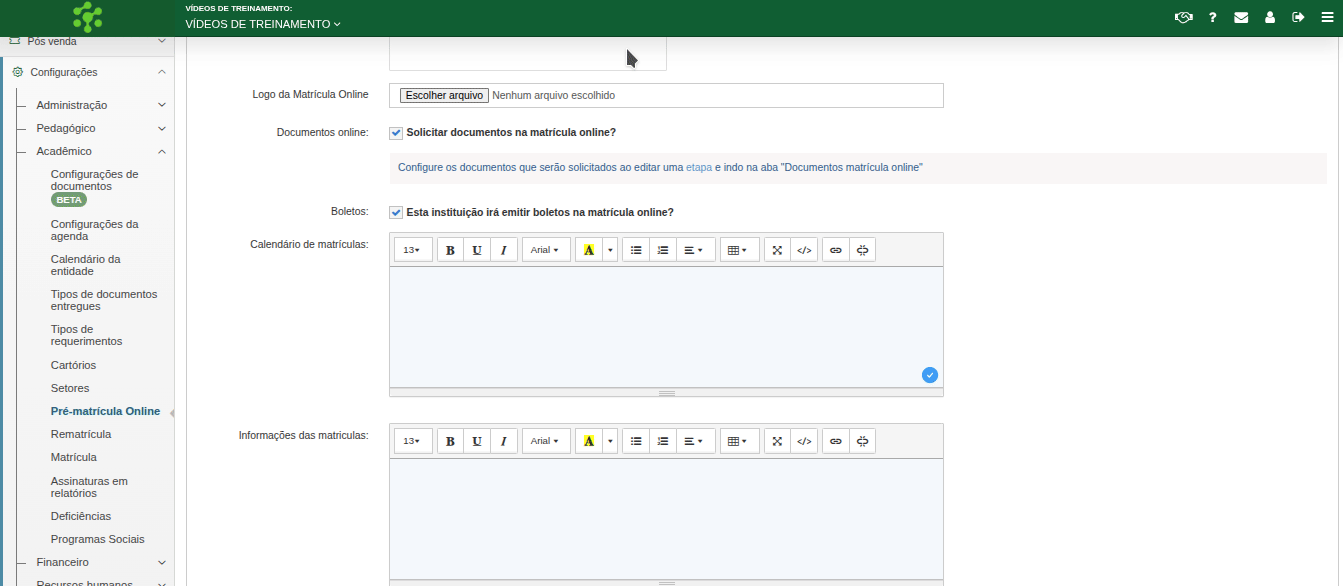The image size is (1343, 586).
Task: Click the Escolher arquivo button
Action: pos(444,96)
